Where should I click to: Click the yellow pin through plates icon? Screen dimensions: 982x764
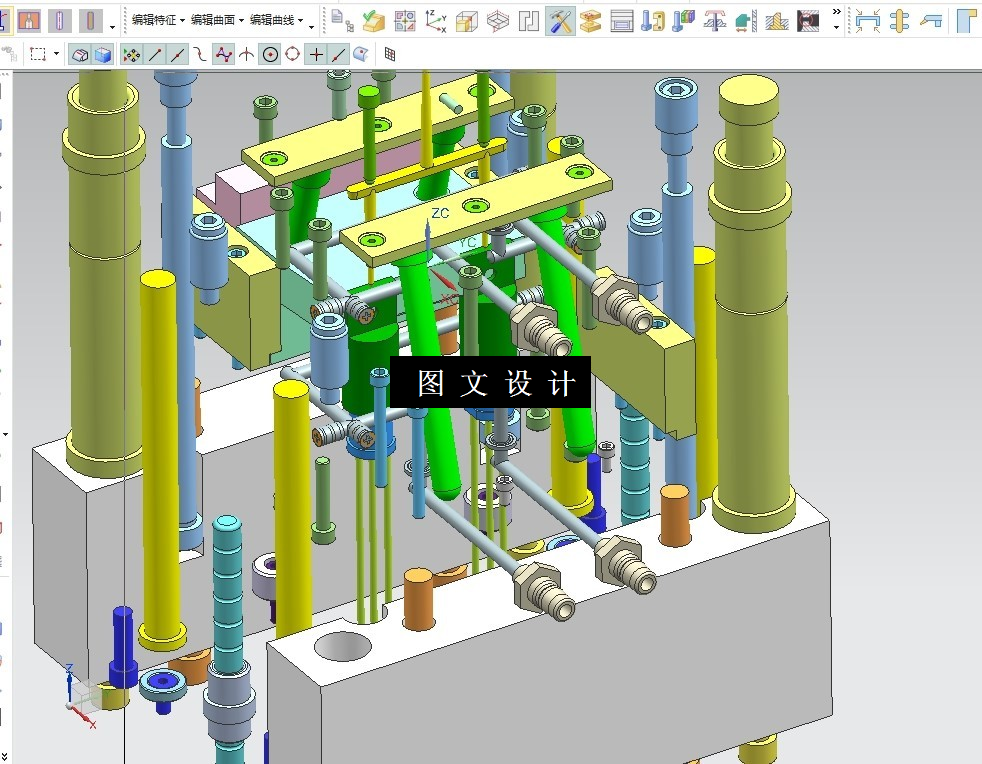[899, 21]
